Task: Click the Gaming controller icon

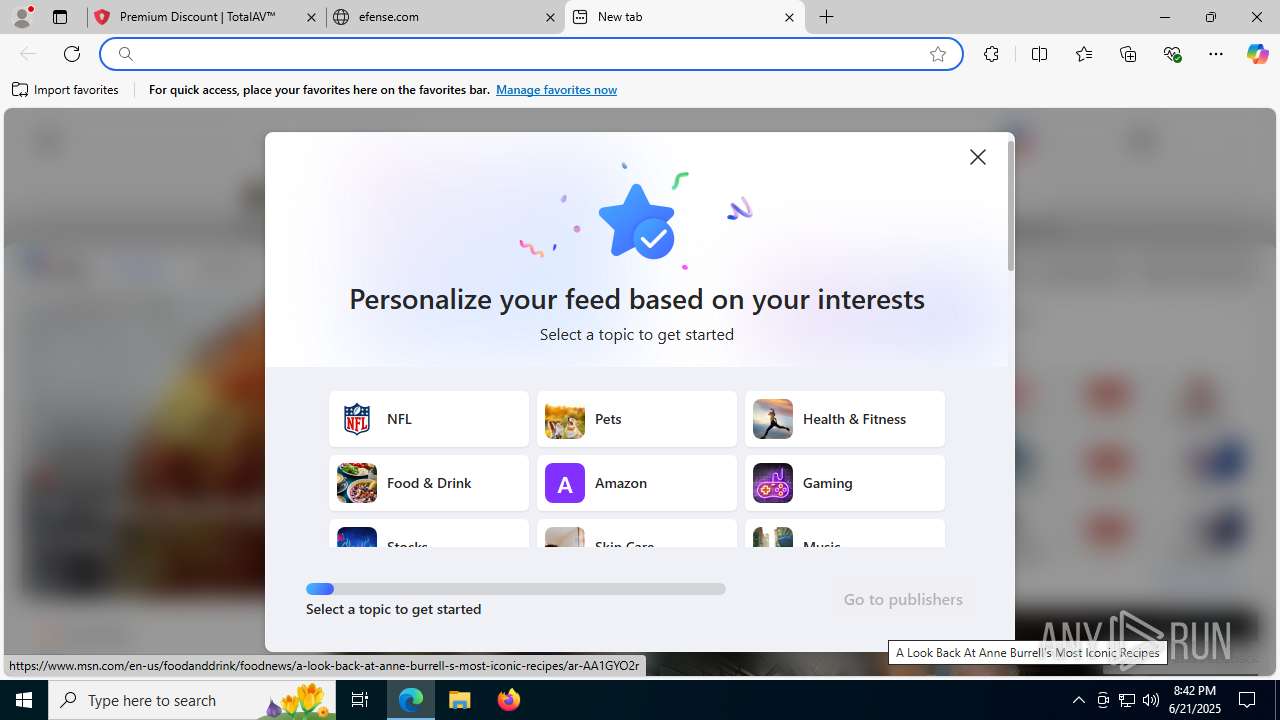Action: [x=773, y=483]
